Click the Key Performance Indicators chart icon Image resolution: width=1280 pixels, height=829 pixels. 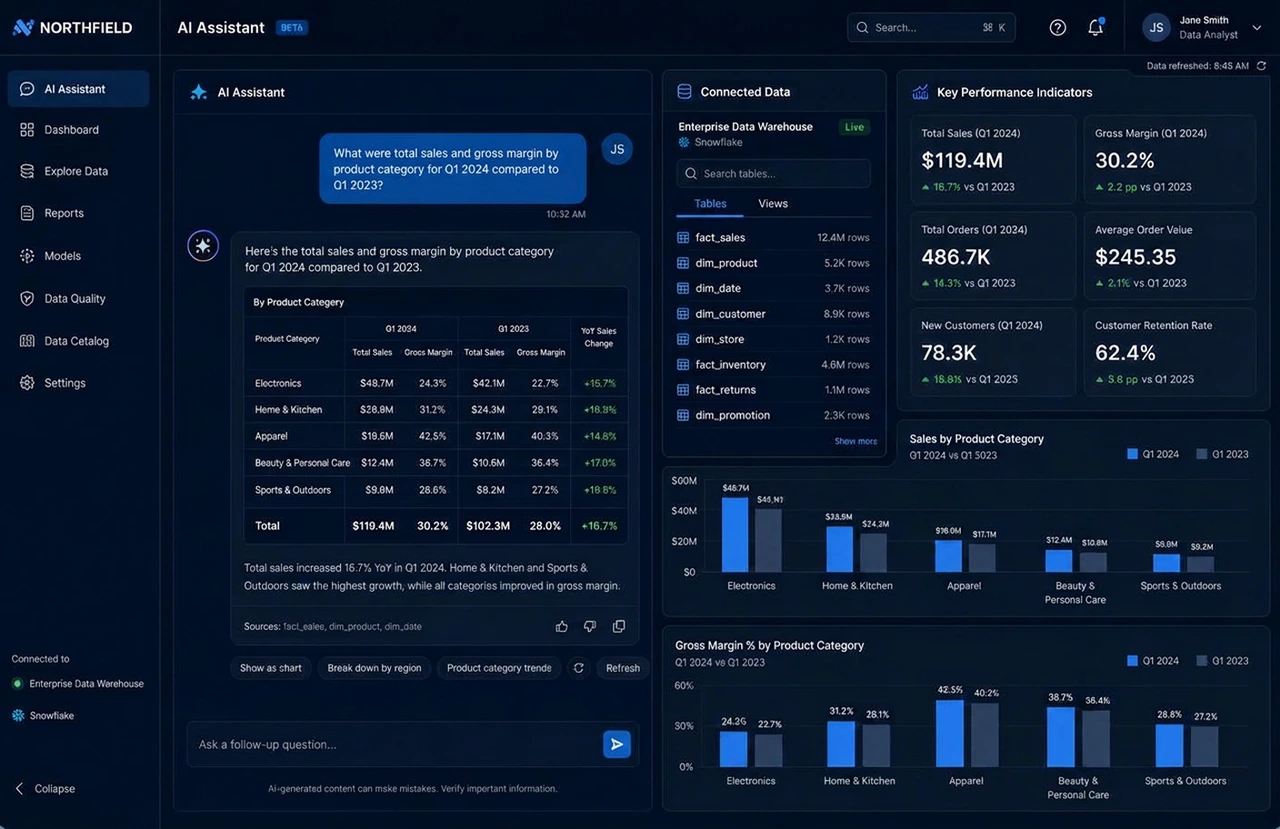(920, 92)
